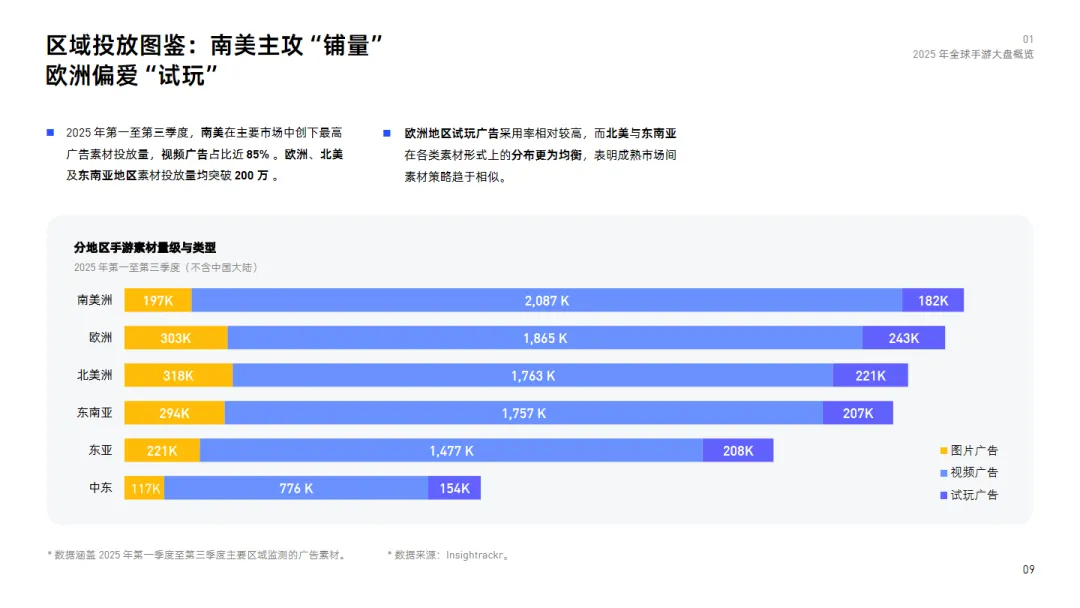Image resolution: width=1080 pixels, height=608 pixels.
Task: Click the section number 01
Action: [1028, 39]
